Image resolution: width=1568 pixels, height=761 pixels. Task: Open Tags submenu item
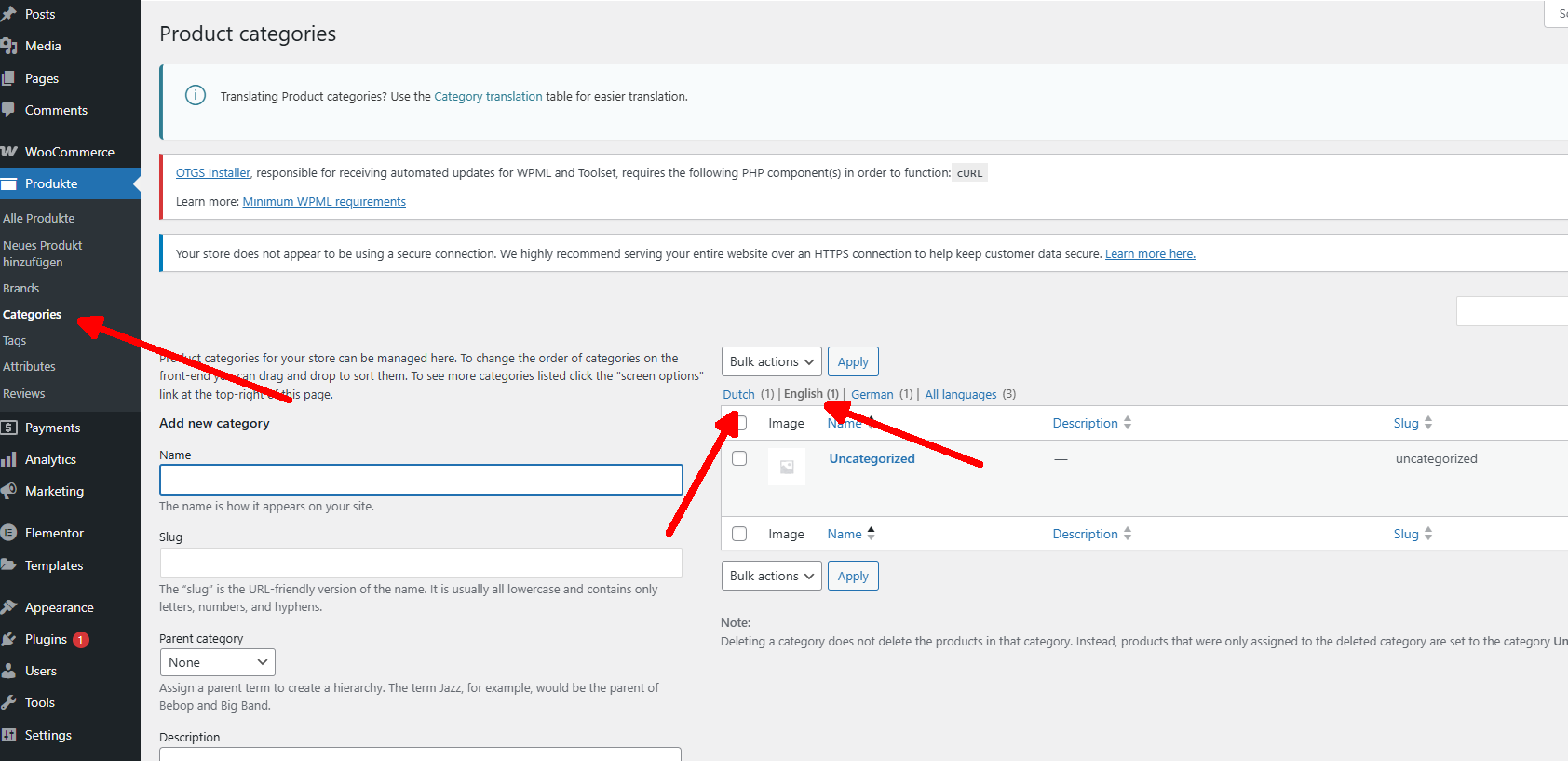(x=15, y=340)
